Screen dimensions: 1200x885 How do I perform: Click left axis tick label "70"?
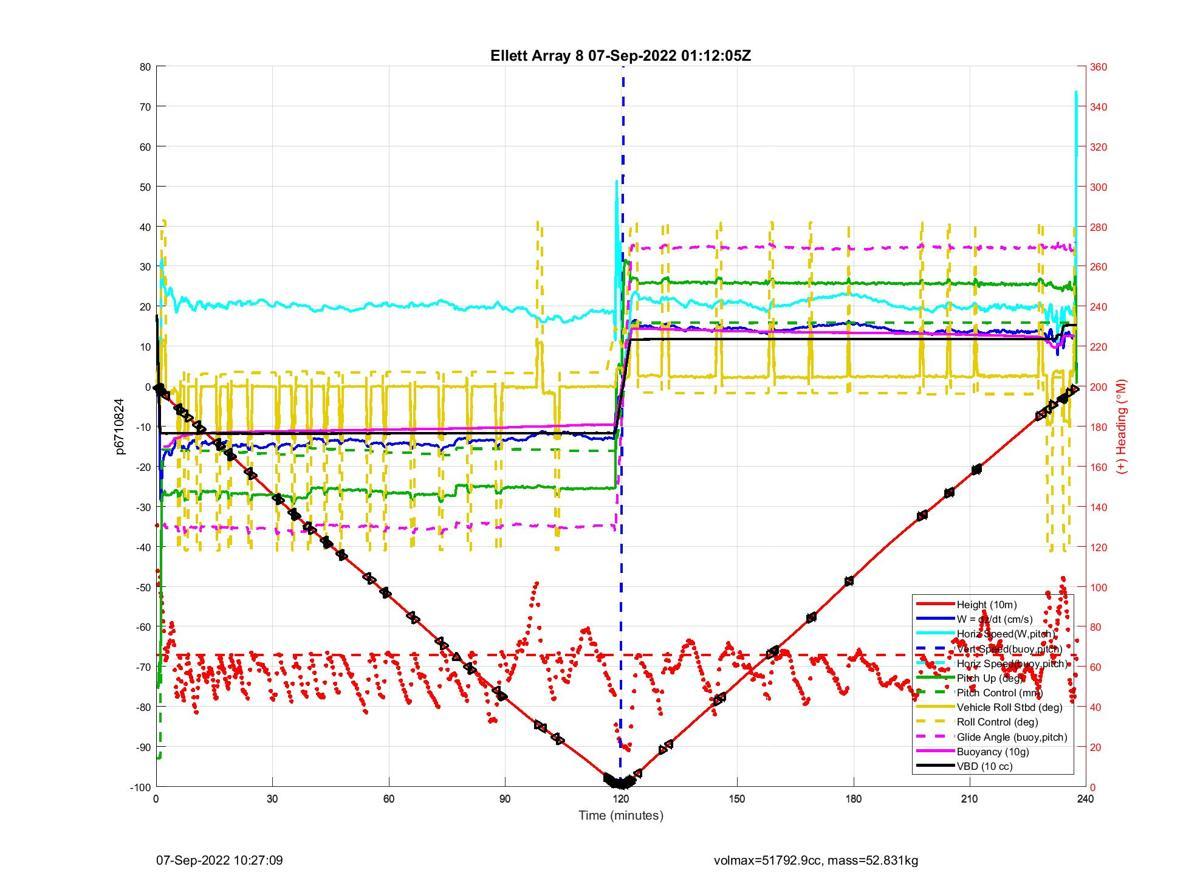click(x=145, y=107)
